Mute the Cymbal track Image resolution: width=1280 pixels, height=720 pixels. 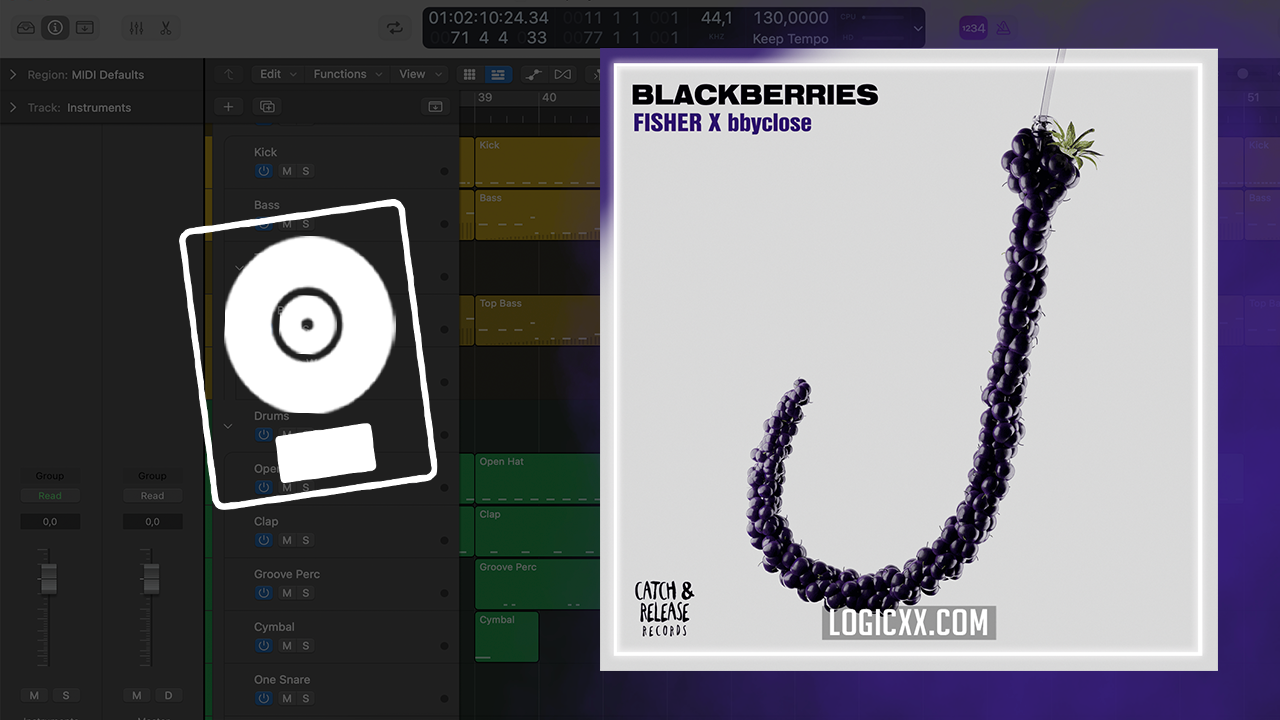[287, 646]
